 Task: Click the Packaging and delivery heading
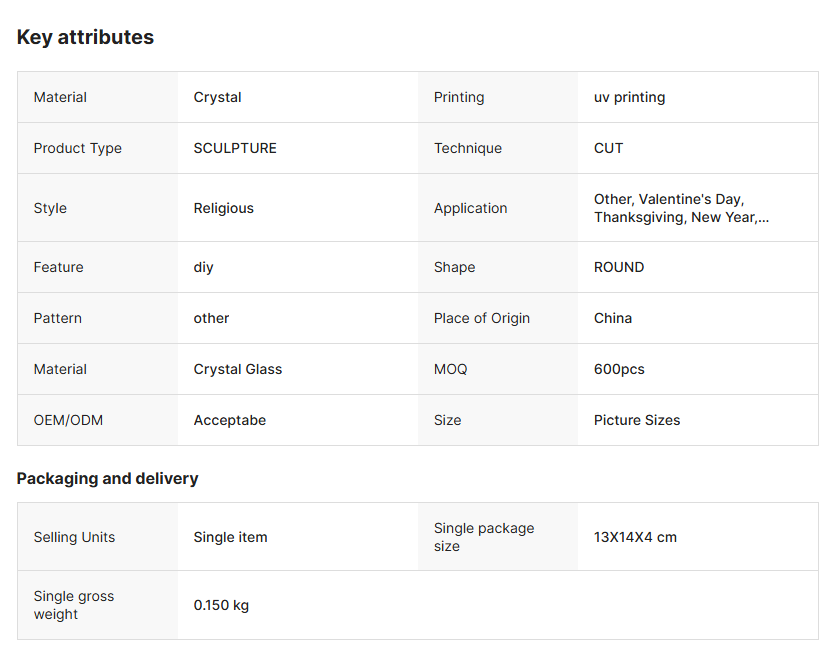pyautogui.click(x=108, y=478)
